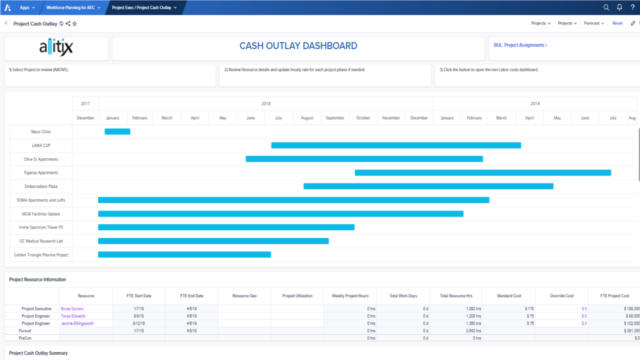
Task: Open the Project Assignments link
Action: click(520, 45)
